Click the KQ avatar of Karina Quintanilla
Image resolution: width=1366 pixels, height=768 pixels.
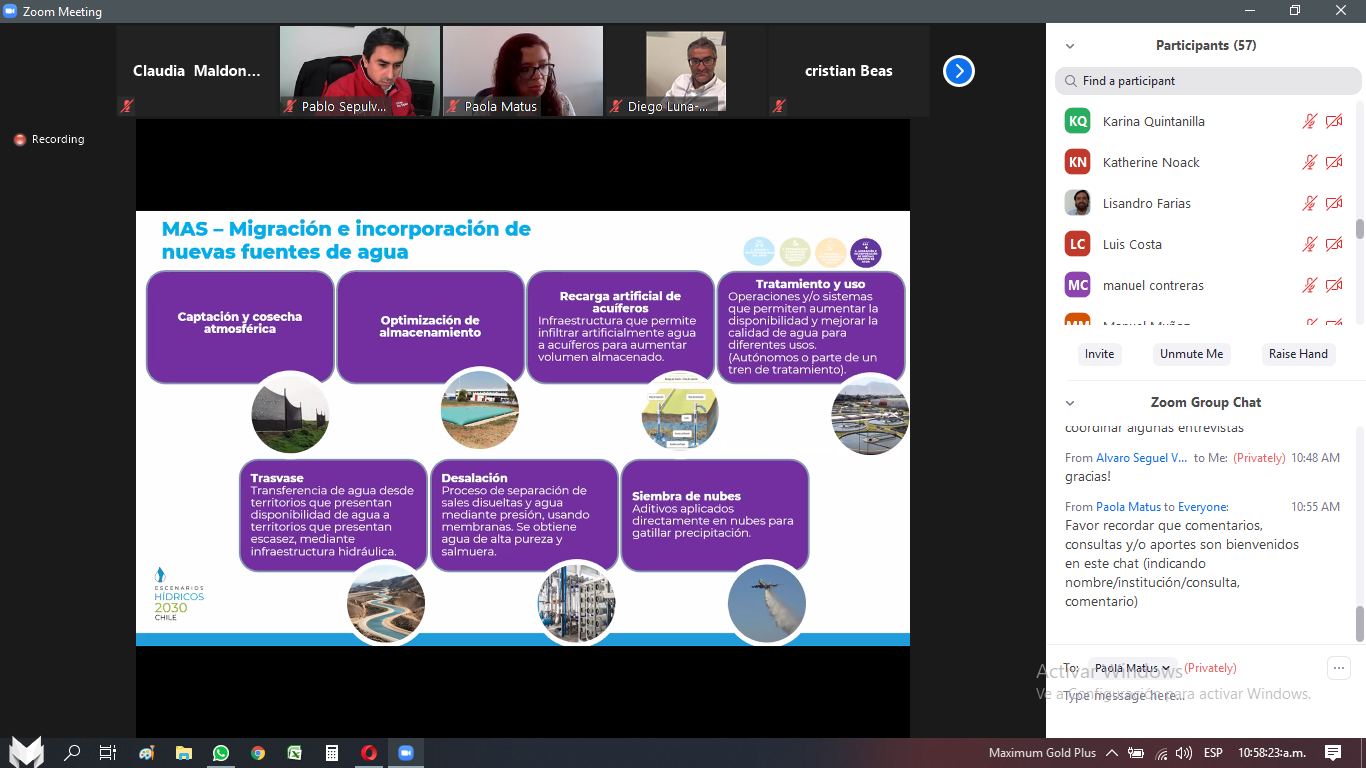pyautogui.click(x=1077, y=121)
